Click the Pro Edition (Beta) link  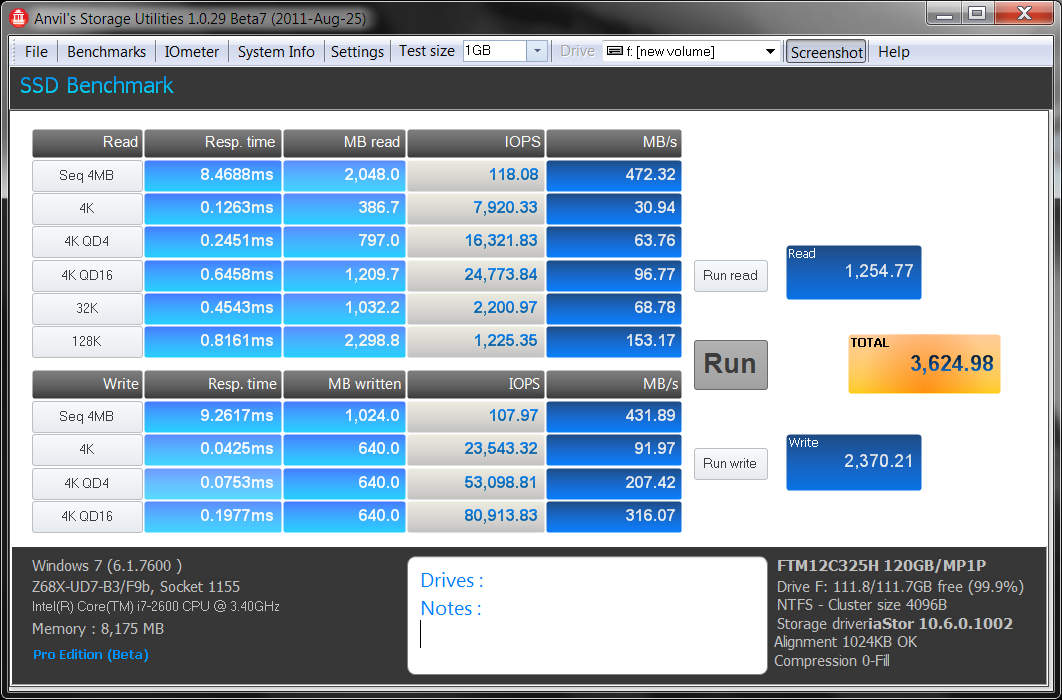pyautogui.click(x=90, y=655)
